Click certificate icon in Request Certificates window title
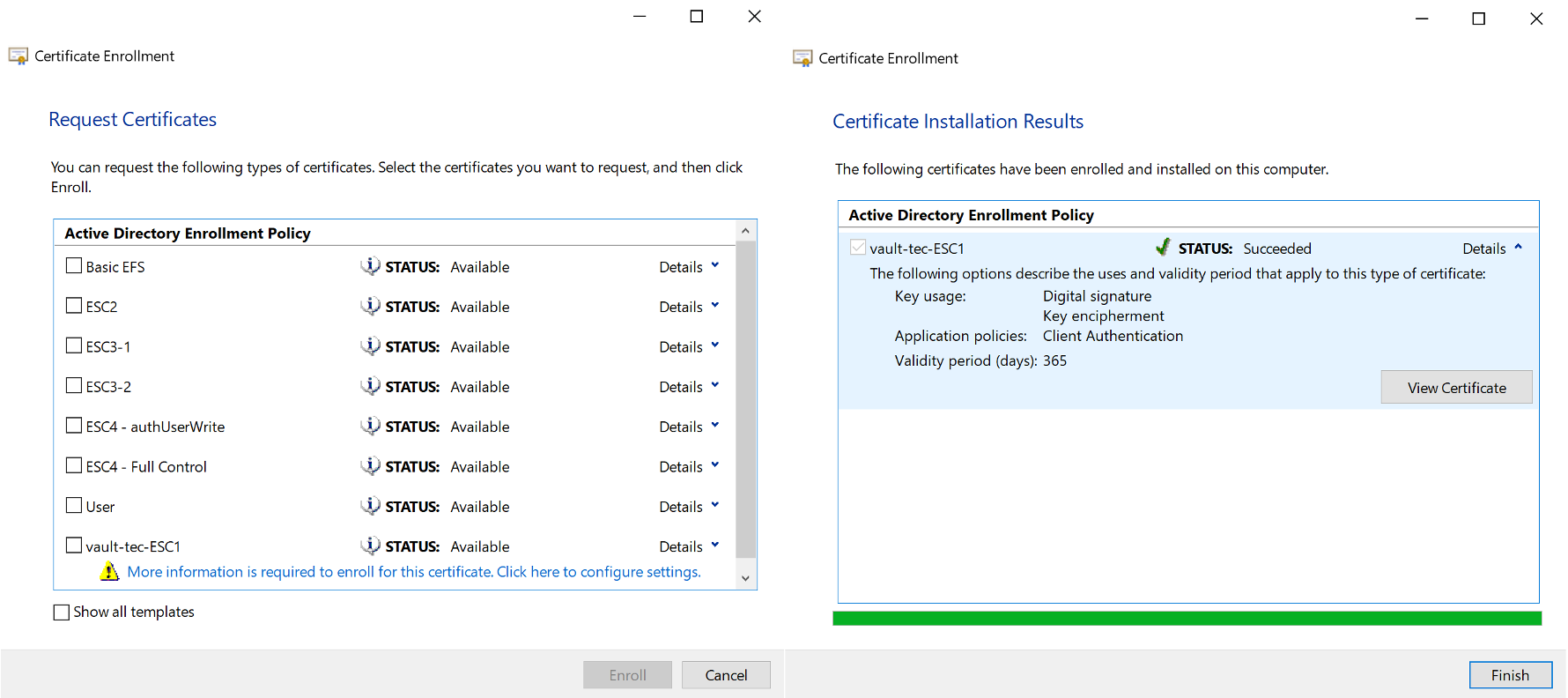Screen dimensions: 1568x698 [x=18, y=56]
